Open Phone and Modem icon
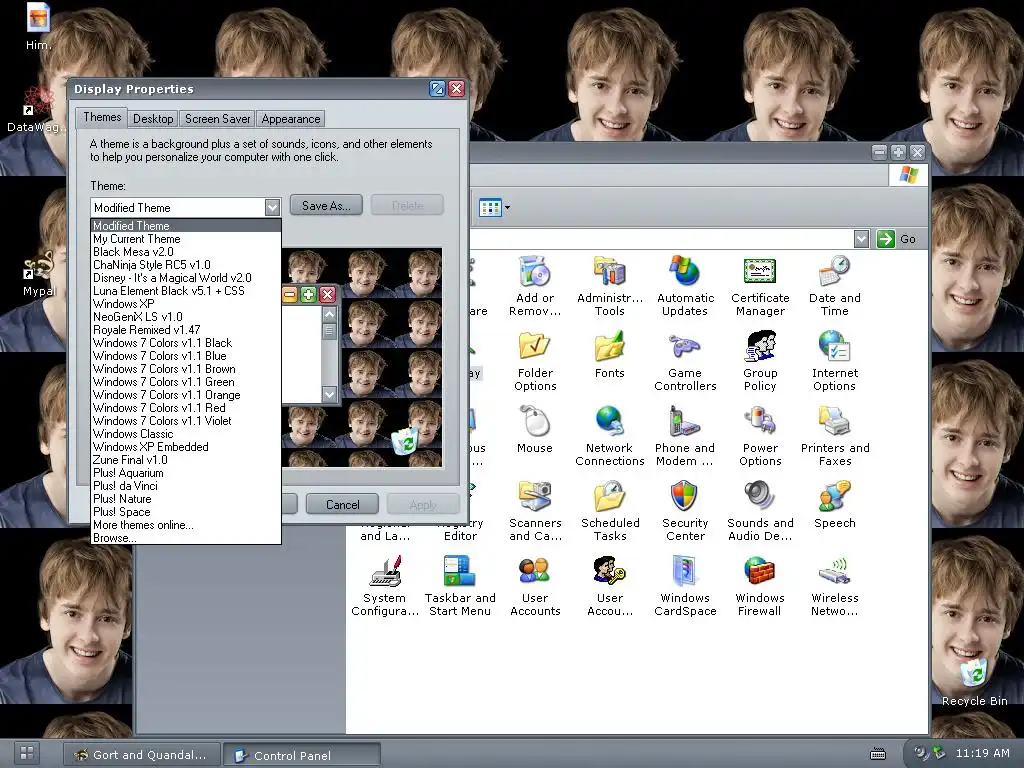The width and height of the screenshot is (1024, 768). 684,422
